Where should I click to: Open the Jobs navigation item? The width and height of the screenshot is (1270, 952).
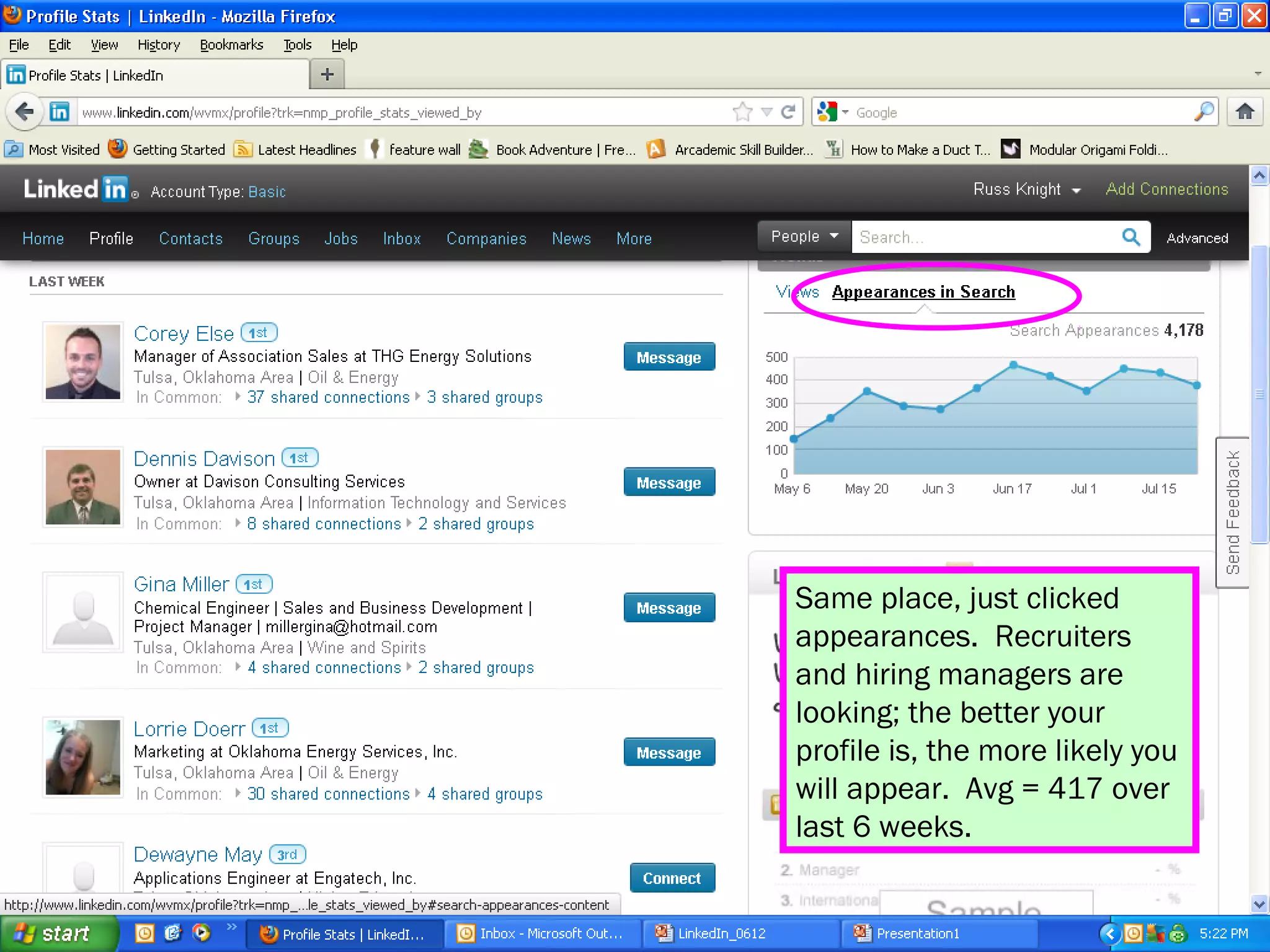coord(341,239)
